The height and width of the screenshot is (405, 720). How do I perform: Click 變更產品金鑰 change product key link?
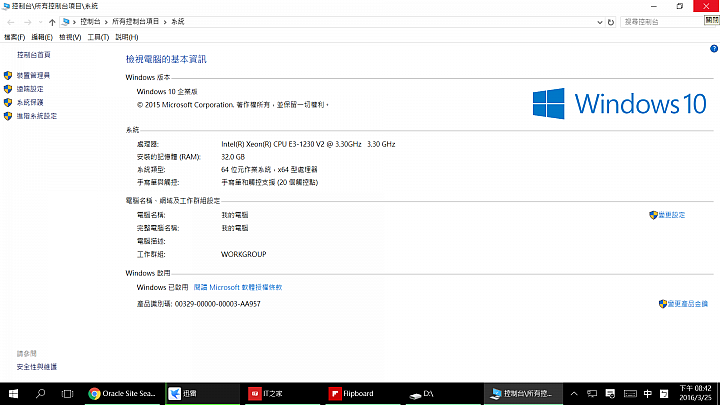tap(687, 304)
